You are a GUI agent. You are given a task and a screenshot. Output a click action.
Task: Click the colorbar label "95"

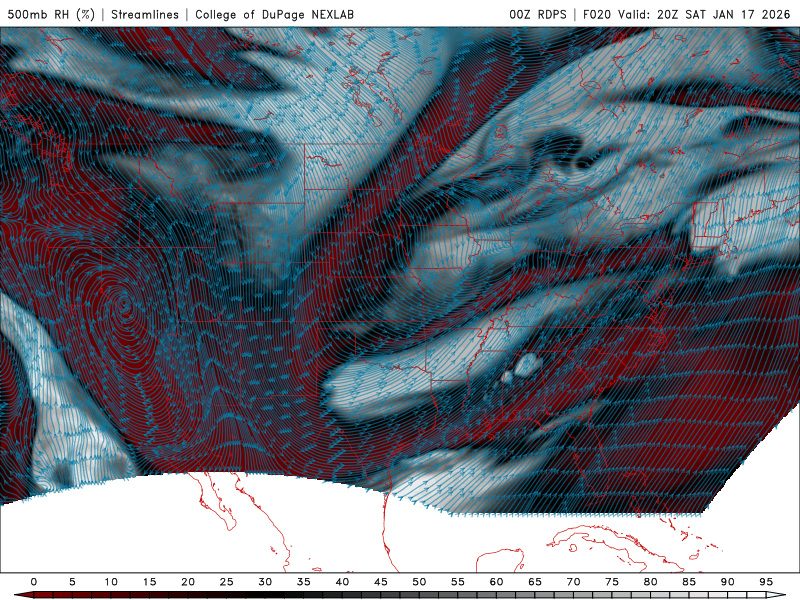point(766,582)
